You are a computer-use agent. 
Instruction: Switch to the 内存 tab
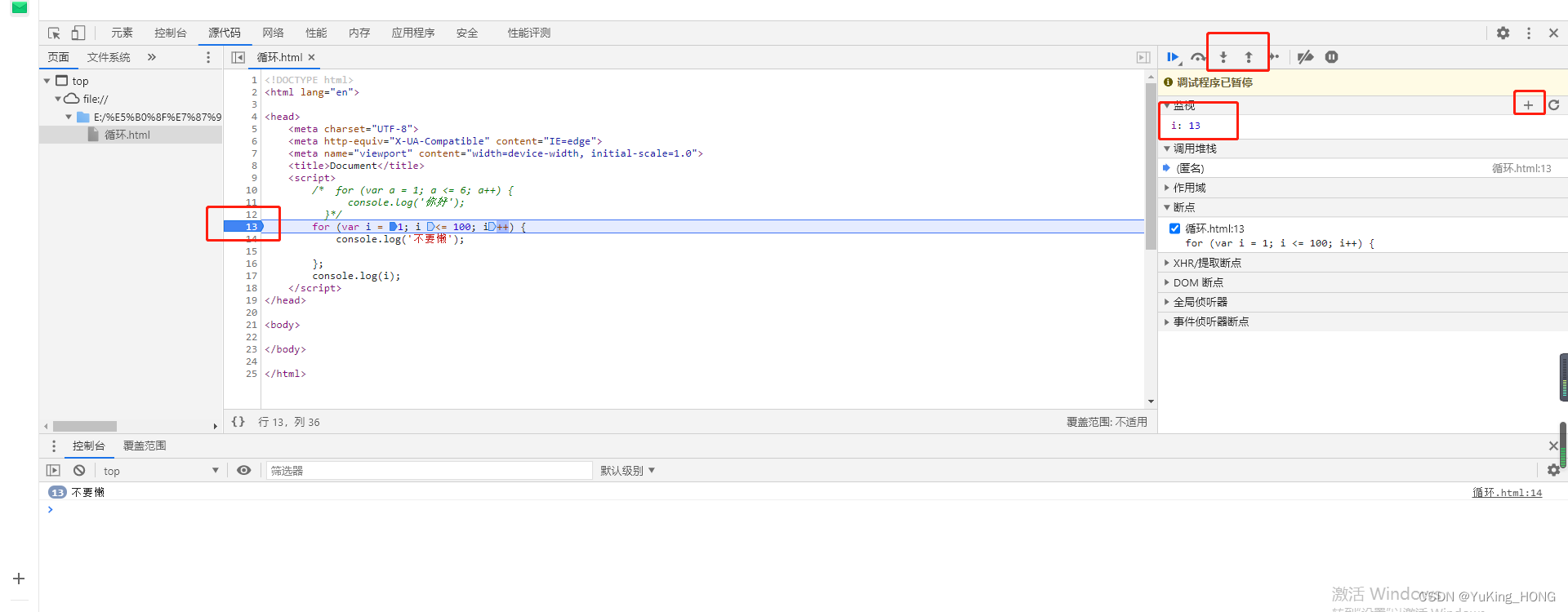[359, 33]
